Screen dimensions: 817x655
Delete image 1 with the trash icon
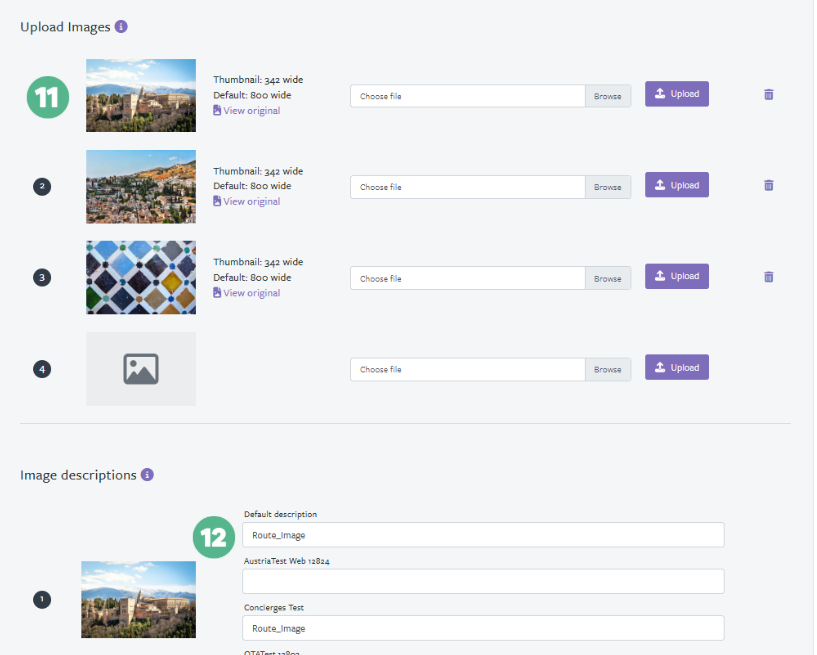pyautogui.click(x=768, y=94)
